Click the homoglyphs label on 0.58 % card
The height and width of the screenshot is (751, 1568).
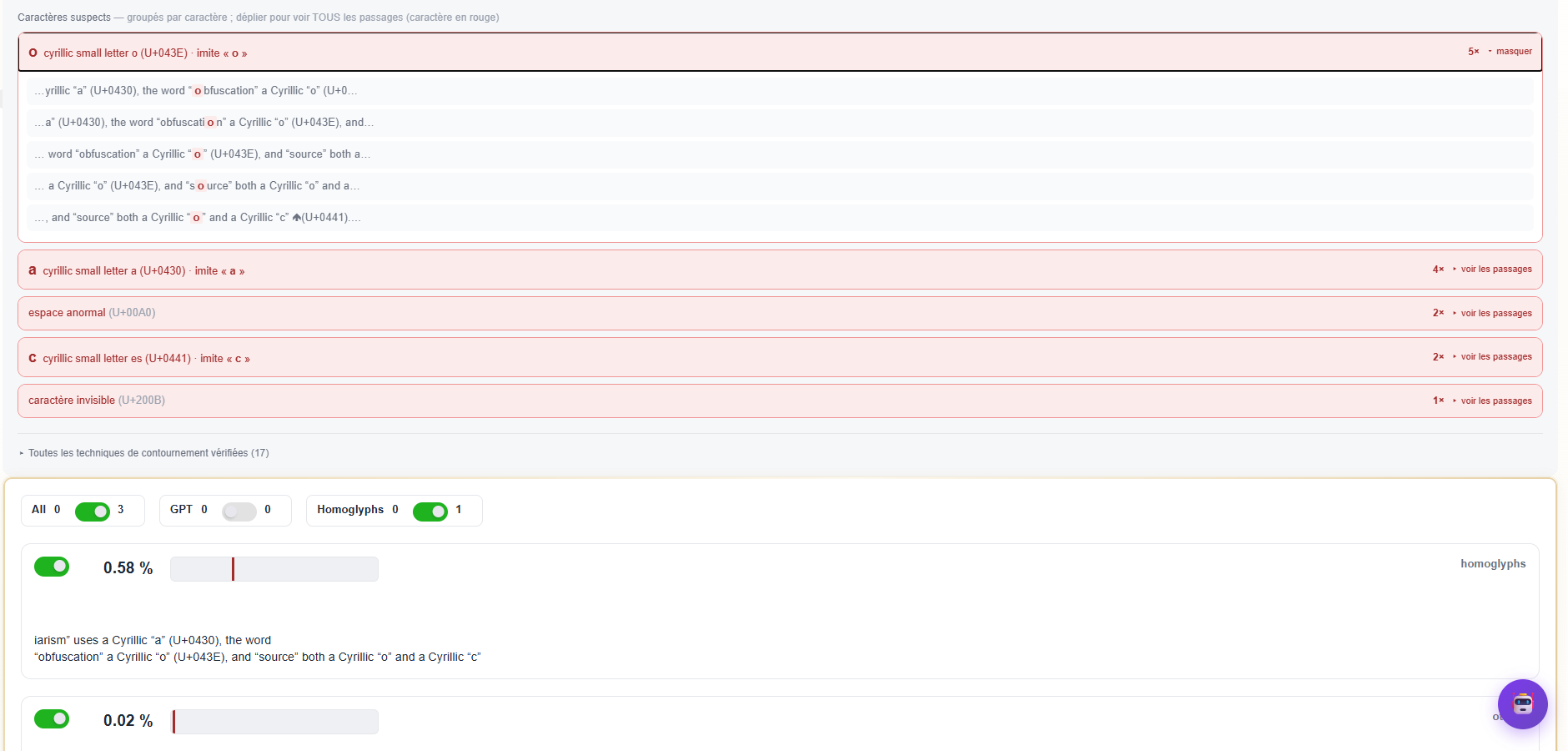pyautogui.click(x=1493, y=564)
